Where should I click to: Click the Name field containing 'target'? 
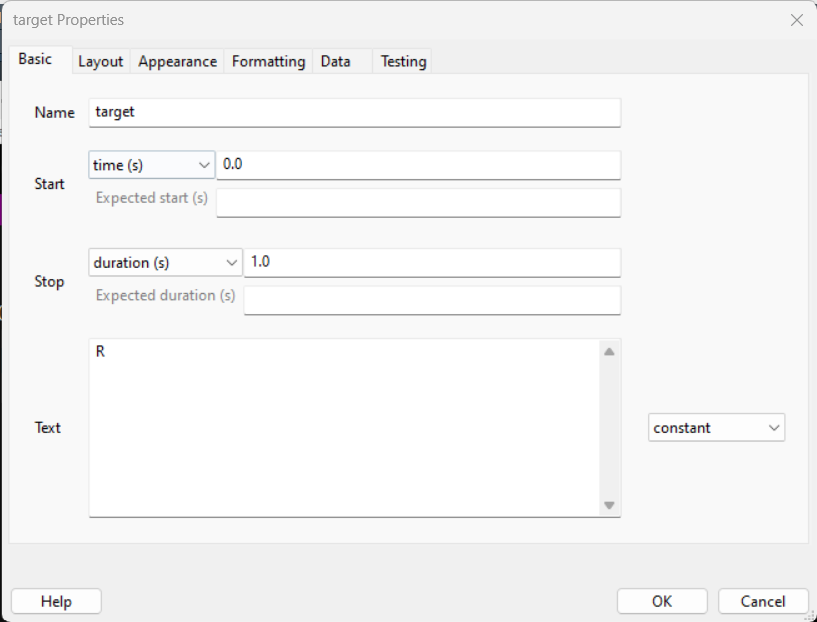354,112
